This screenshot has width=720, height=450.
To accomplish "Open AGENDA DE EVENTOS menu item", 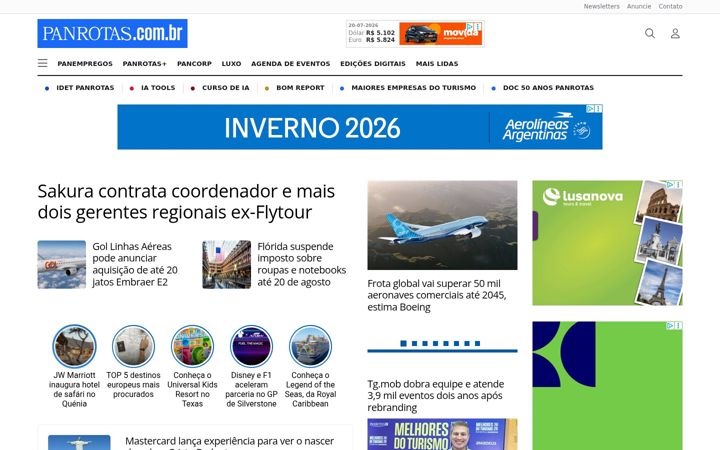I will click(x=291, y=64).
